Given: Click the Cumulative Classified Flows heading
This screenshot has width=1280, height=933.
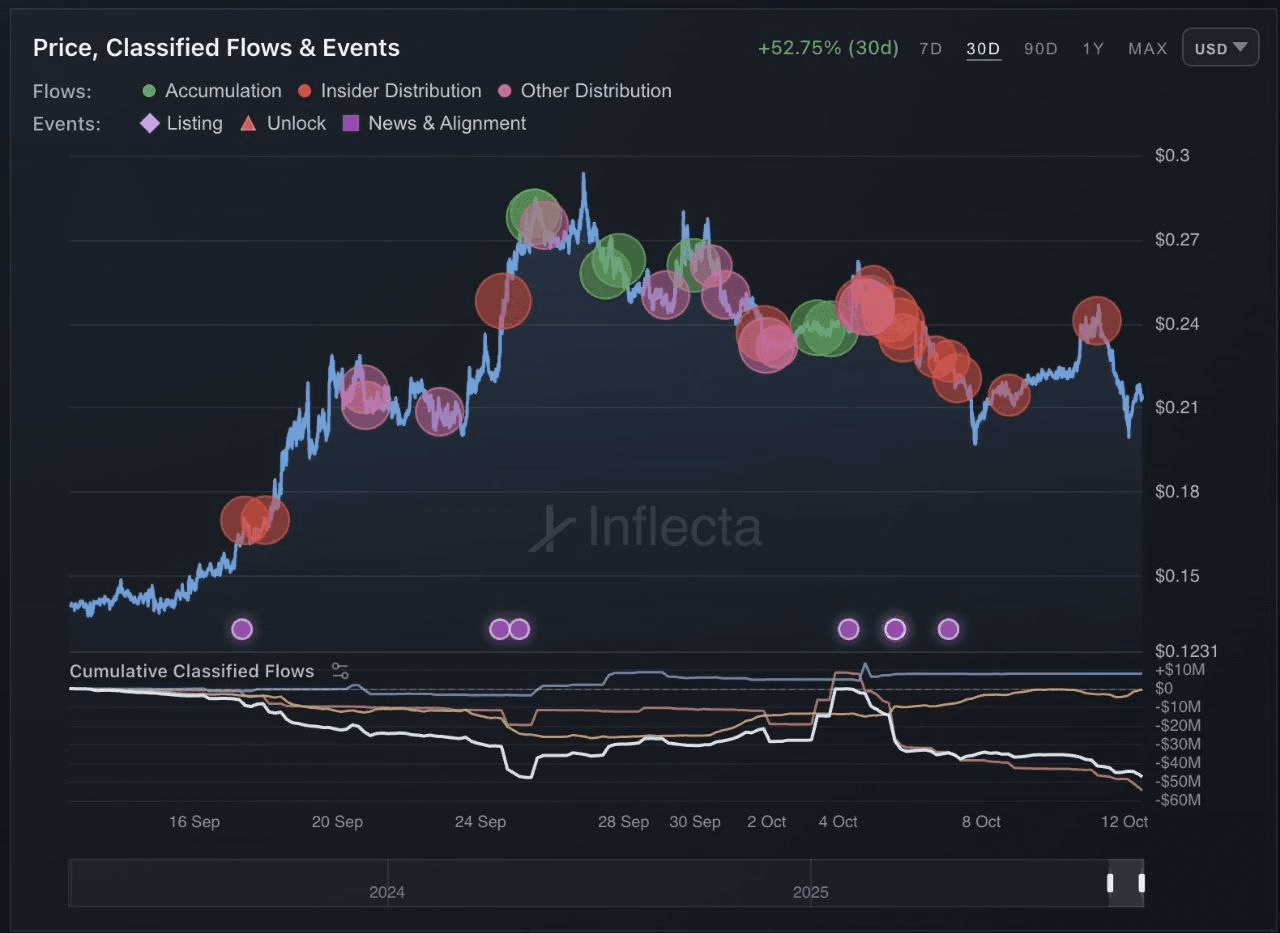Looking at the screenshot, I should (192, 671).
